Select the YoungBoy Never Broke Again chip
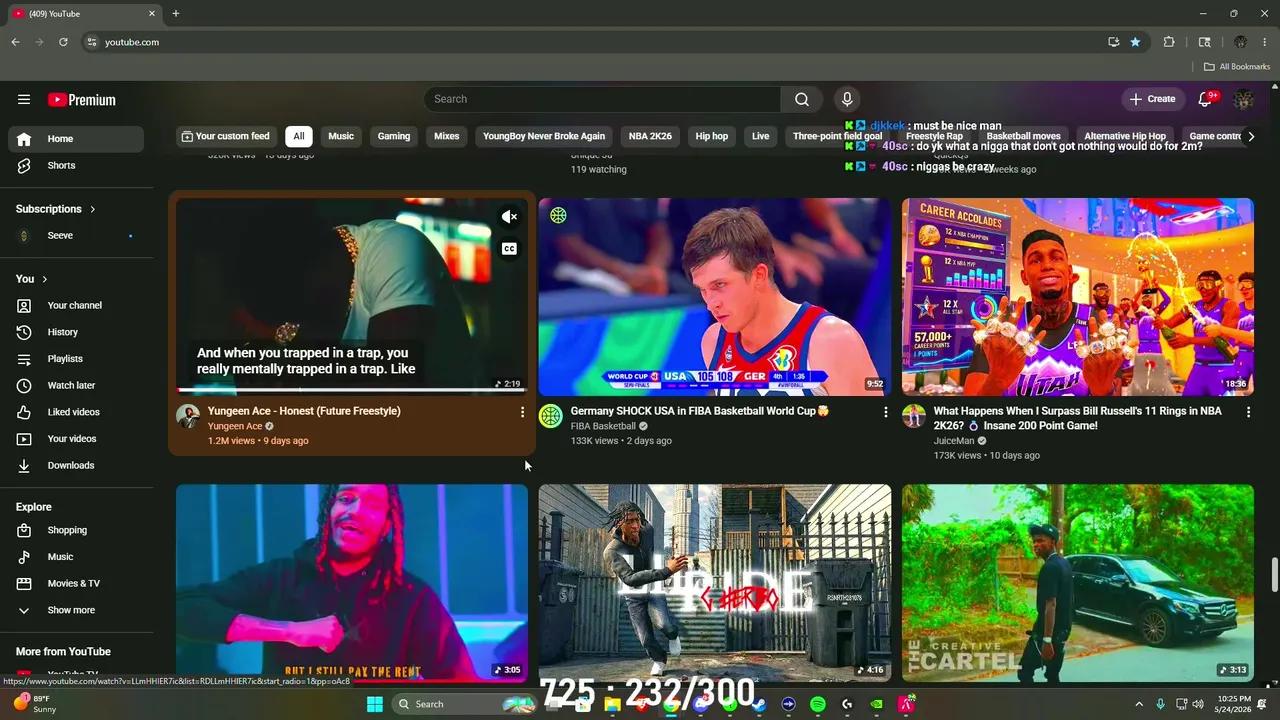The height and width of the screenshot is (720, 1280). point(544,136)
